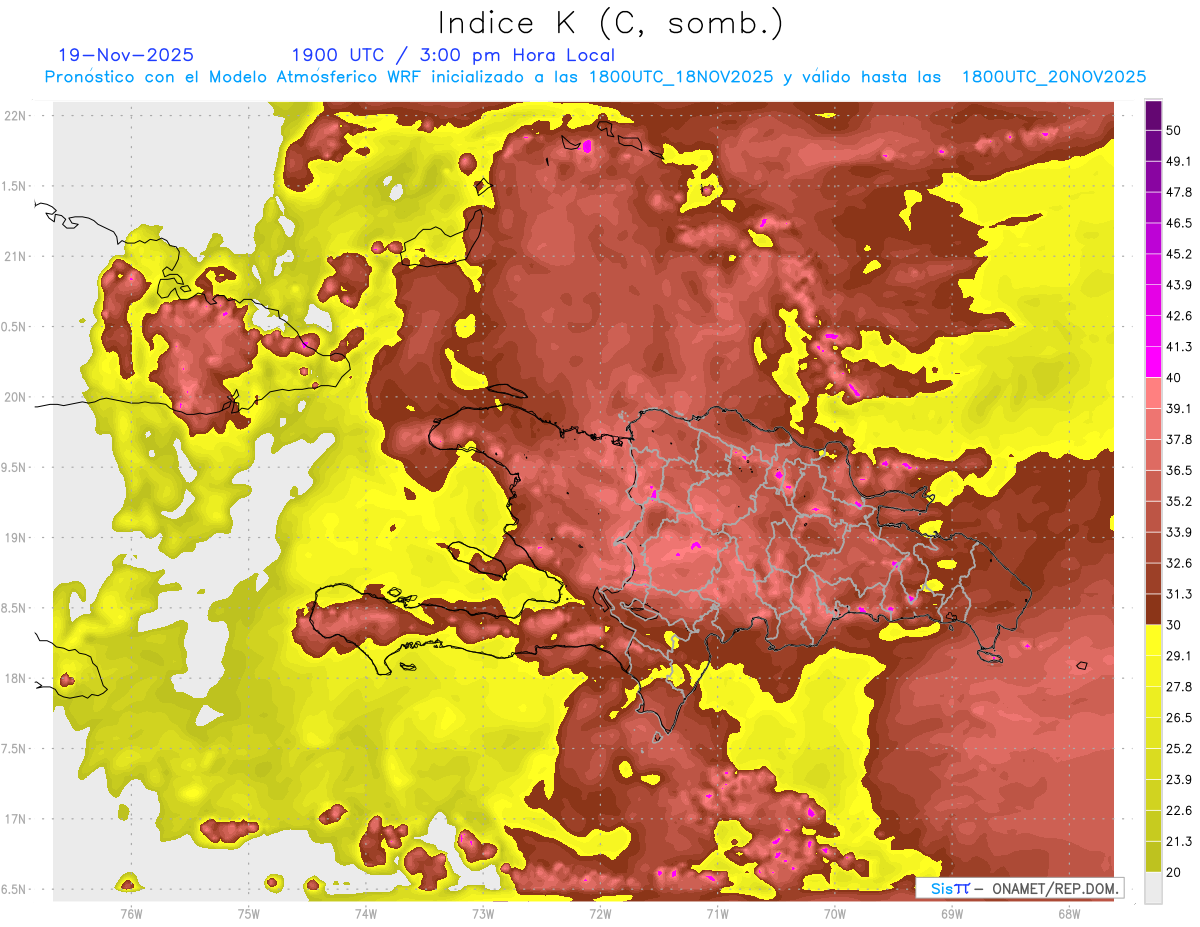
Task: Click the '72W' longitude label
Action: (600, 913)
